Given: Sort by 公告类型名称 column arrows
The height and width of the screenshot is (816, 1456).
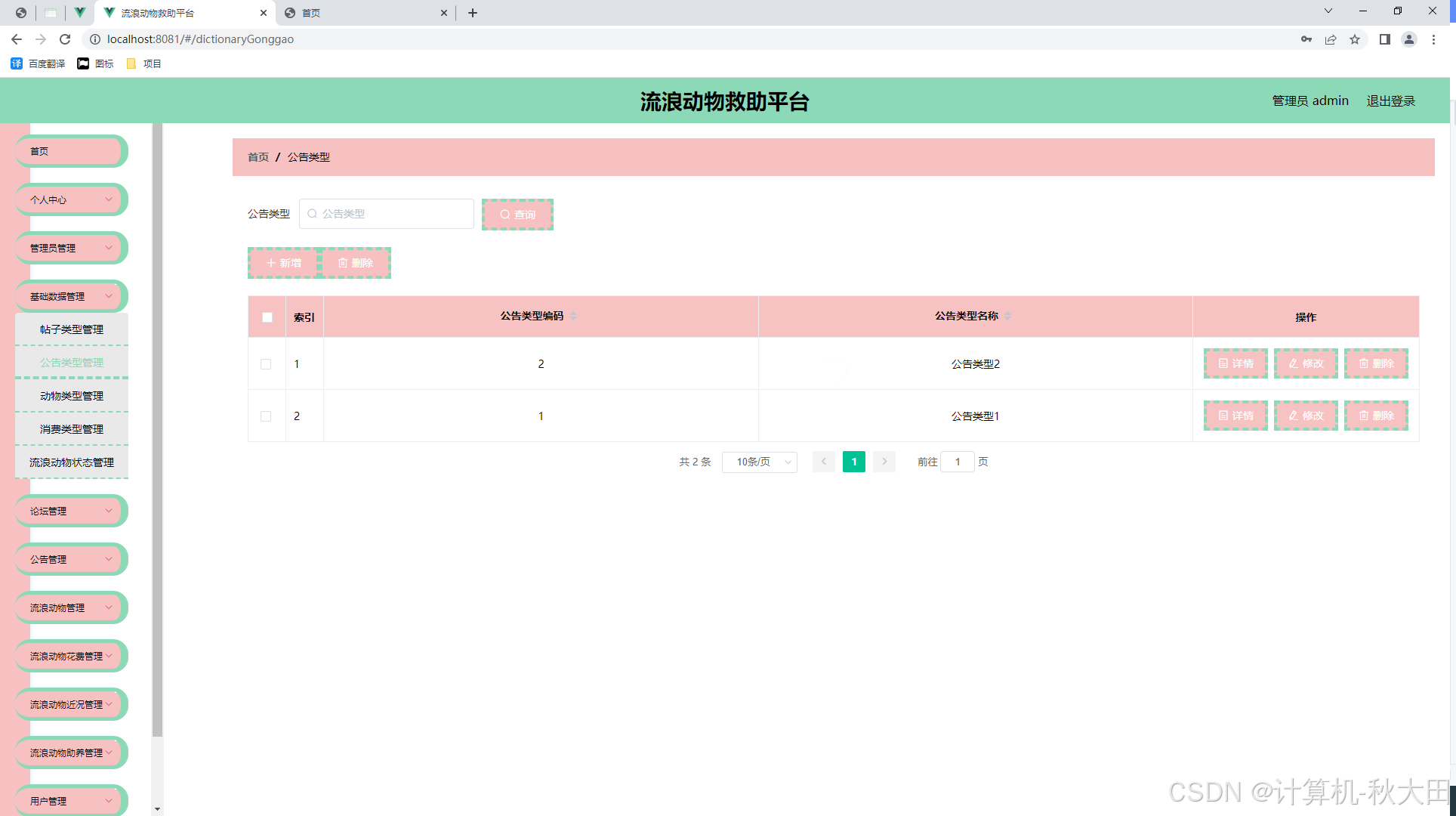Looking at the screenshot, I should [x=1007, y=316].
